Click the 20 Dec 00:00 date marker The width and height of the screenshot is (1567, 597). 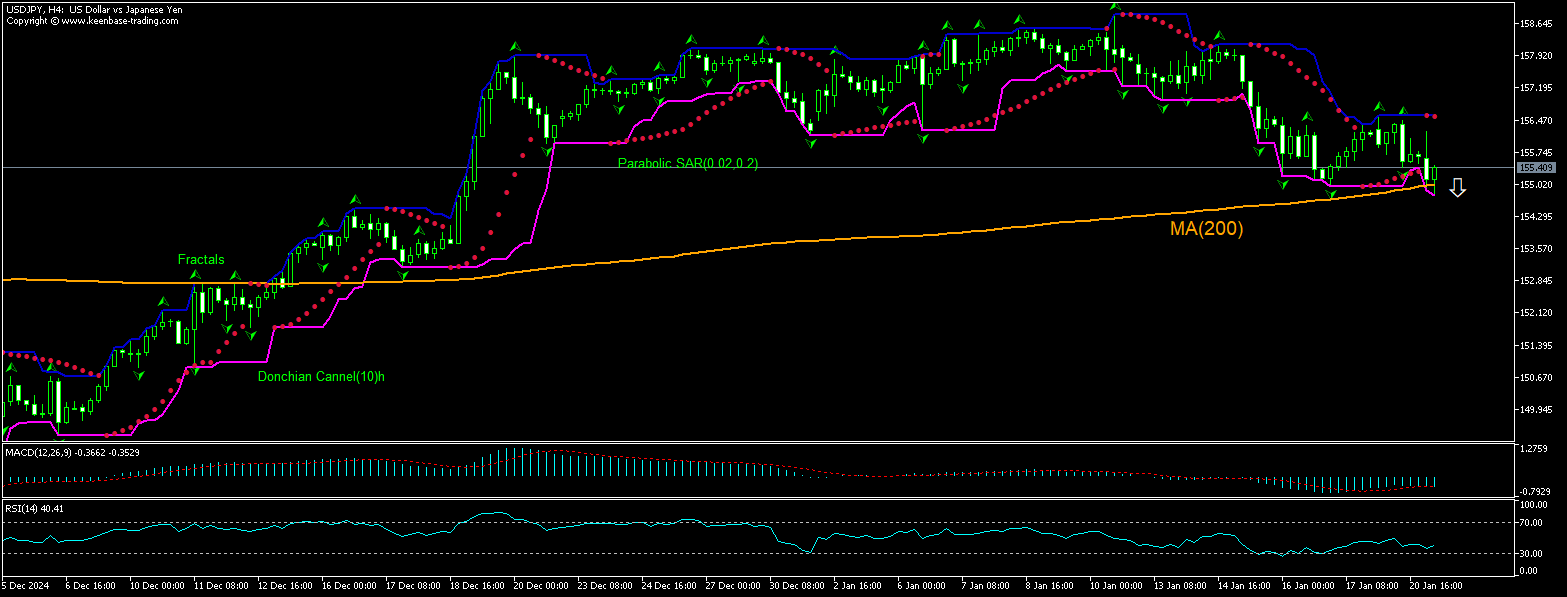point(541,585)
